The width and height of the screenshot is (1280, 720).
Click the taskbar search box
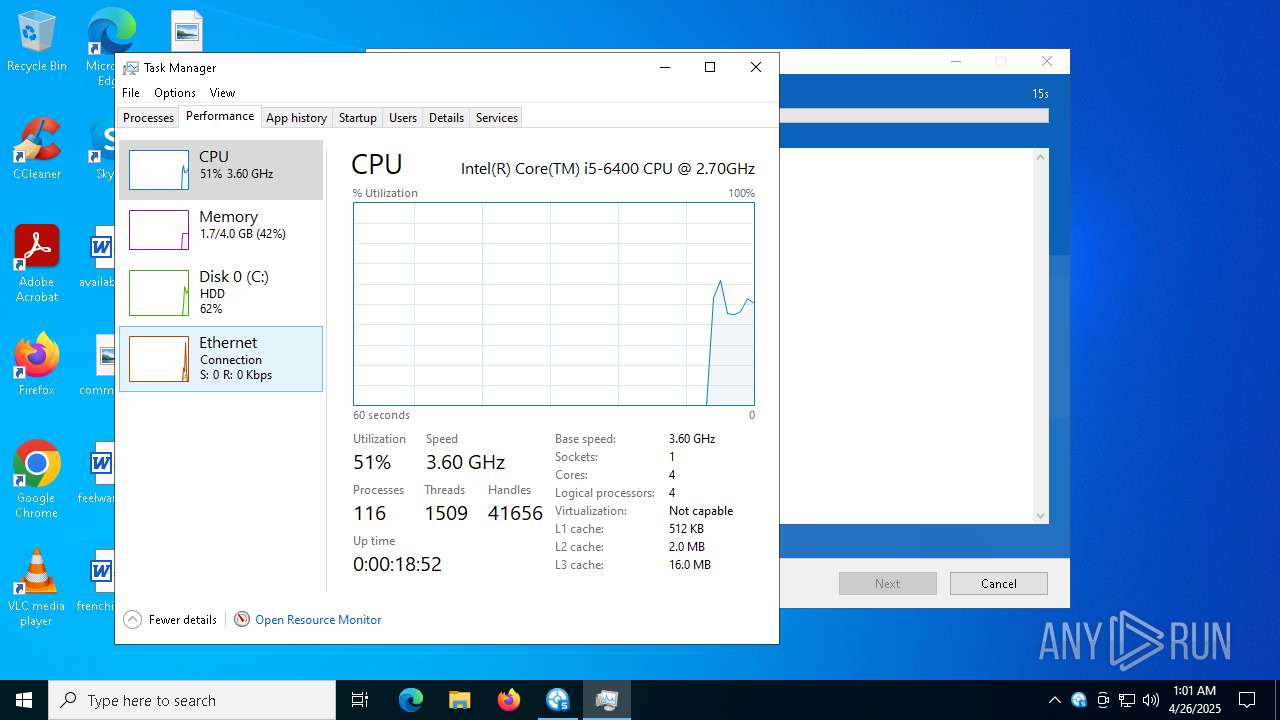(x=192, y=700)
